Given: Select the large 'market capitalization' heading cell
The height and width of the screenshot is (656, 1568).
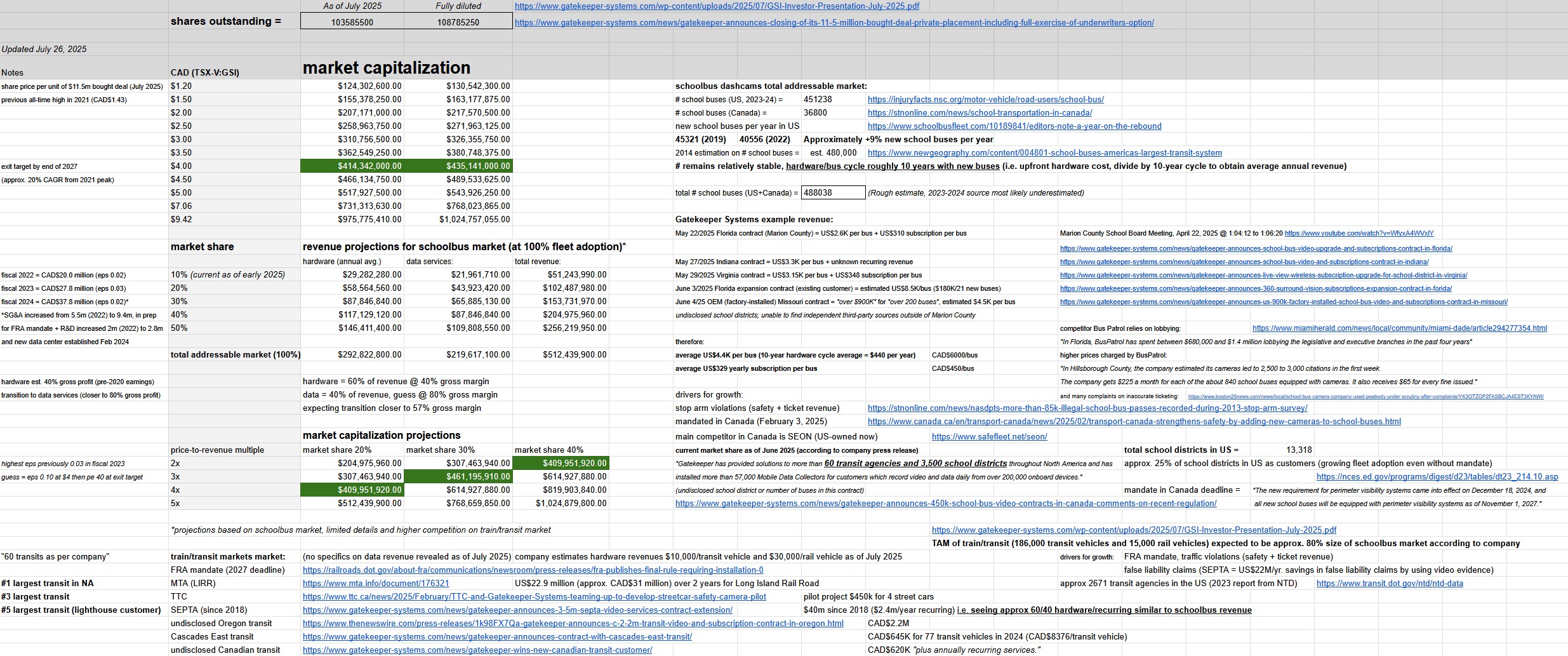Looking at the screenshot, I should pos(387,68).
